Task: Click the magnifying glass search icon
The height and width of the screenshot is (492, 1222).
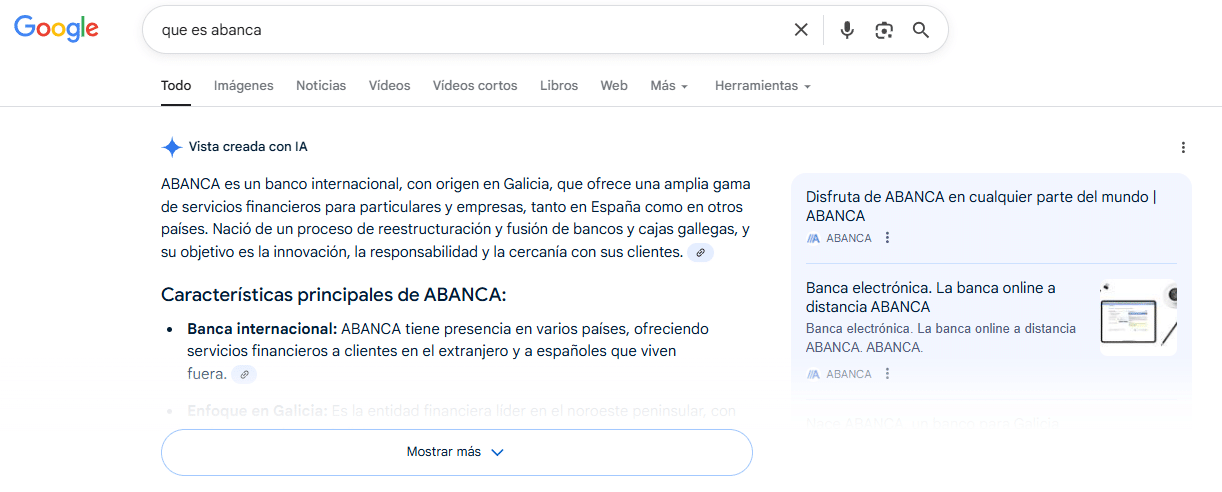Action: click(x=921, y=30)
